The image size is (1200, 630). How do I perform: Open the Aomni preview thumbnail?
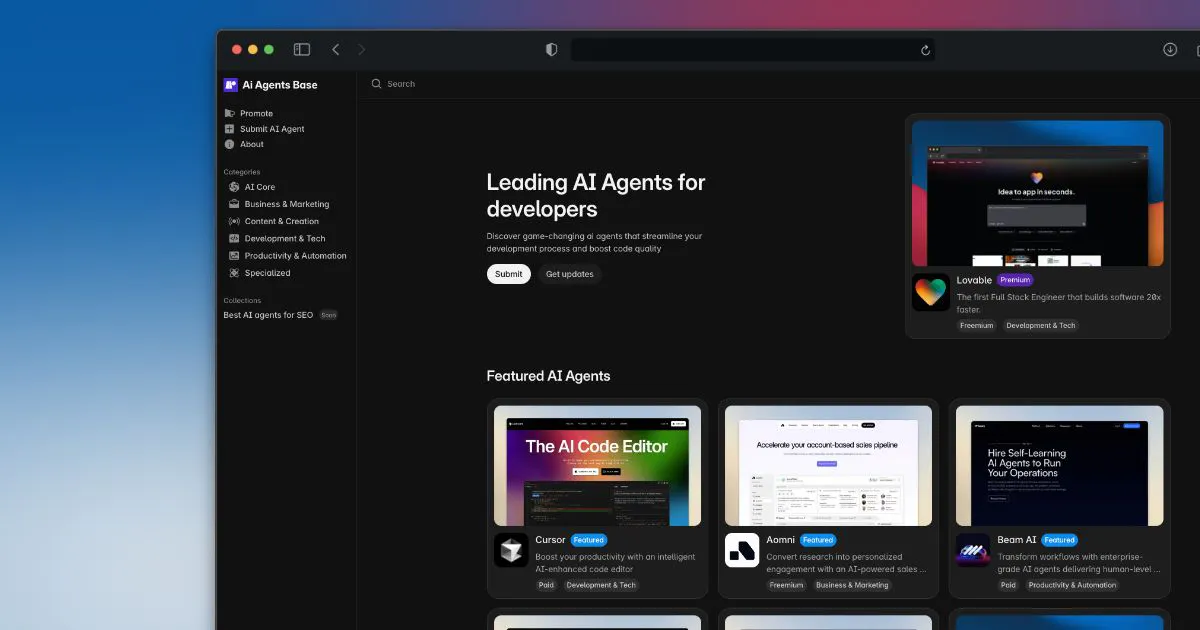[x=828, y=465]
